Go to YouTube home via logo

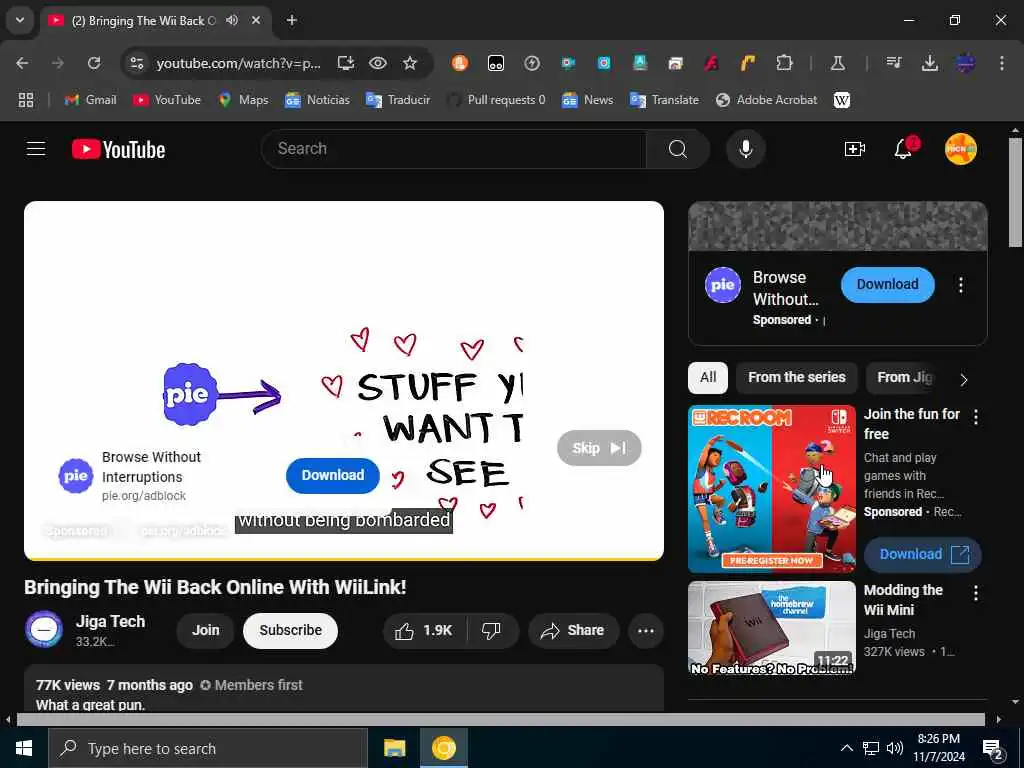coord(118,150)
